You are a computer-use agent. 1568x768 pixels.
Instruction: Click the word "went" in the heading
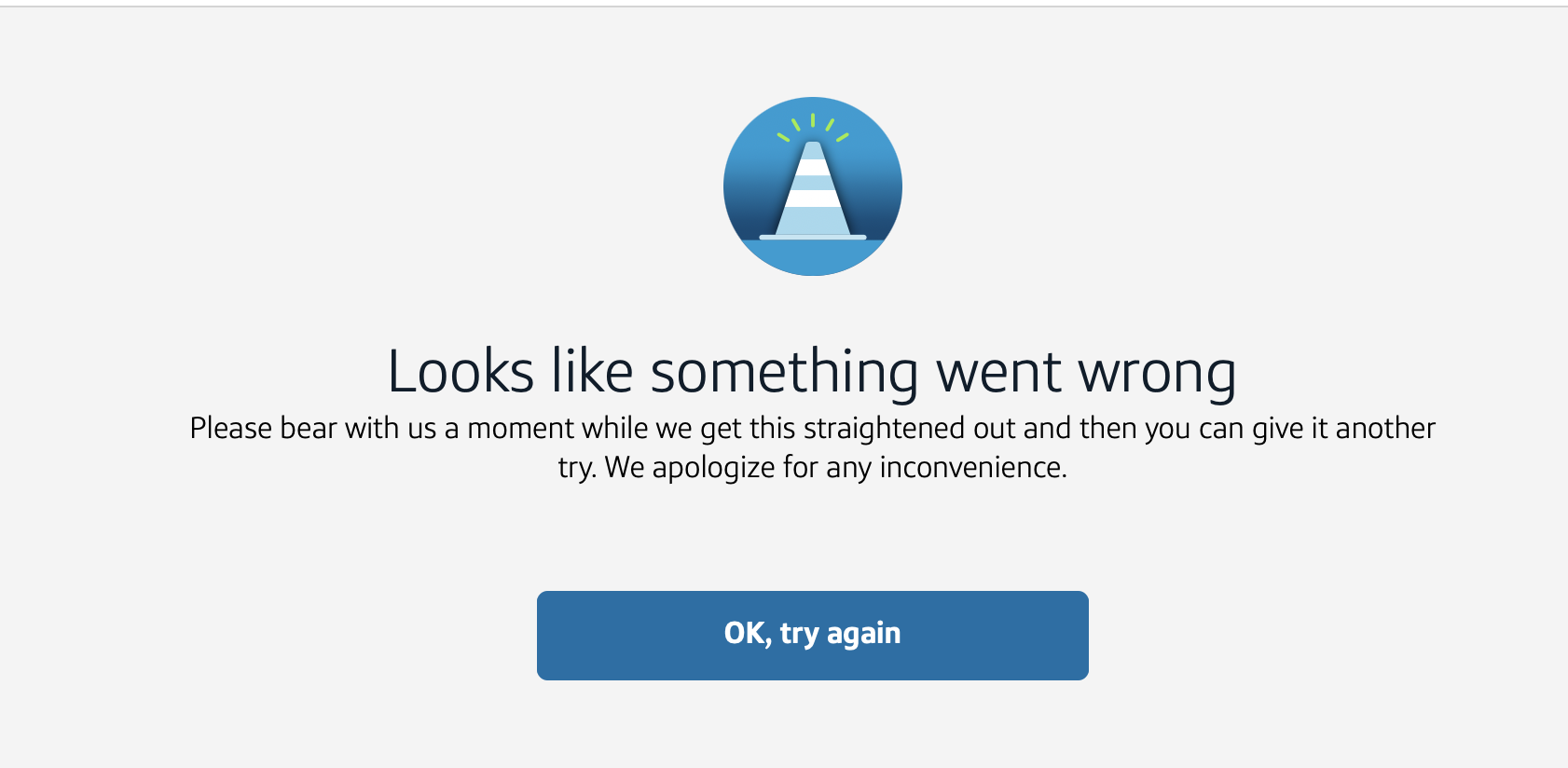[x=998, y=373]
